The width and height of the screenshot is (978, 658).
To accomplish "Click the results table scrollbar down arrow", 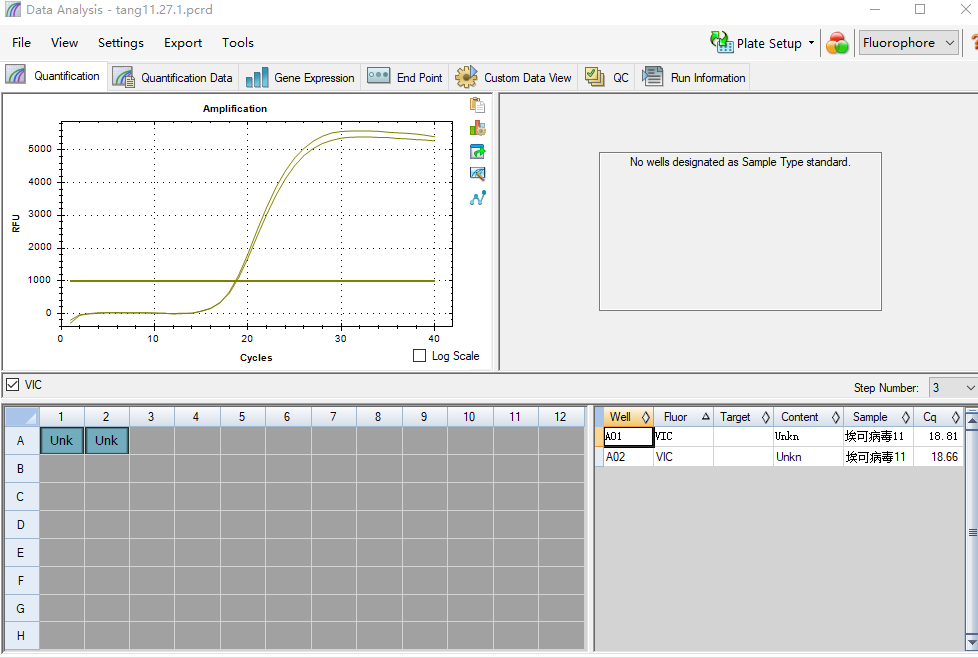I will (972, 642).
